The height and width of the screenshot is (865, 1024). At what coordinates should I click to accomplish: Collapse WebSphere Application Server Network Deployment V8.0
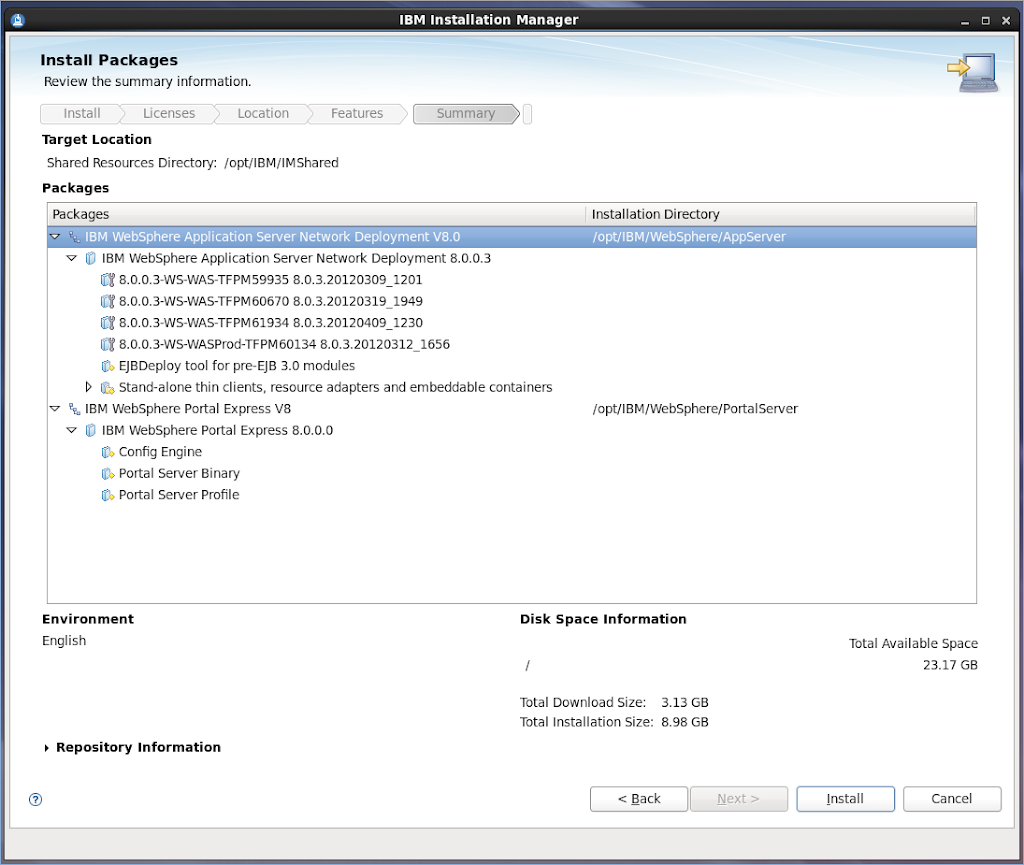[54, 237]
